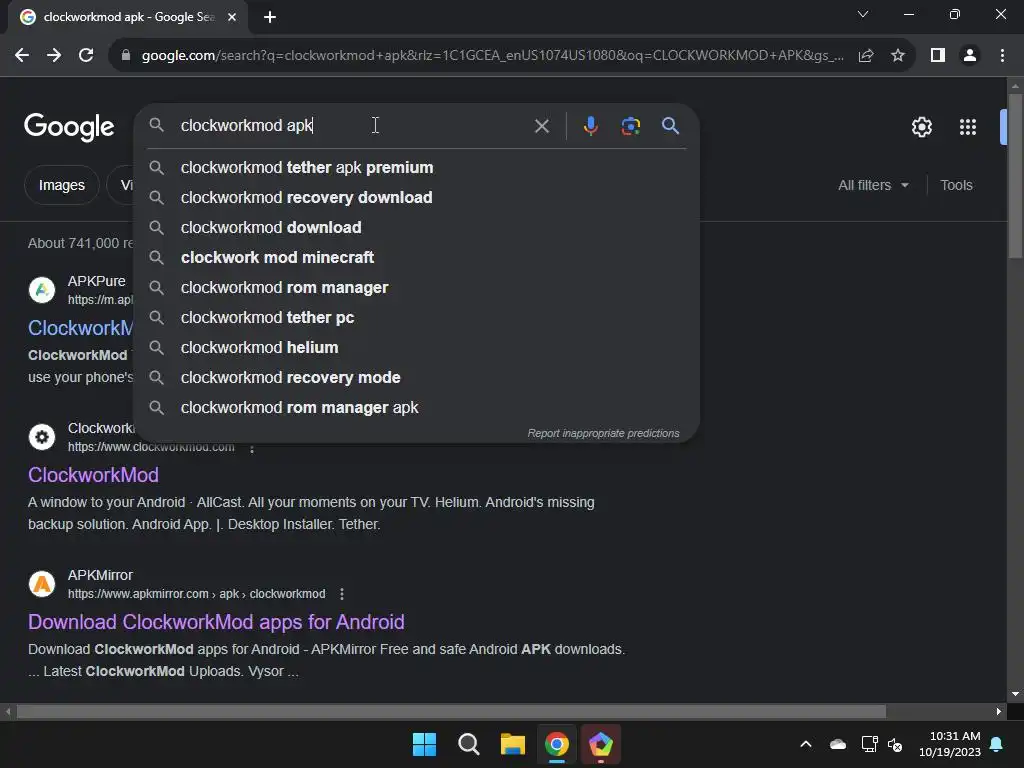
Task: Click the APKMirror site favicon
Action: [42, 584]
